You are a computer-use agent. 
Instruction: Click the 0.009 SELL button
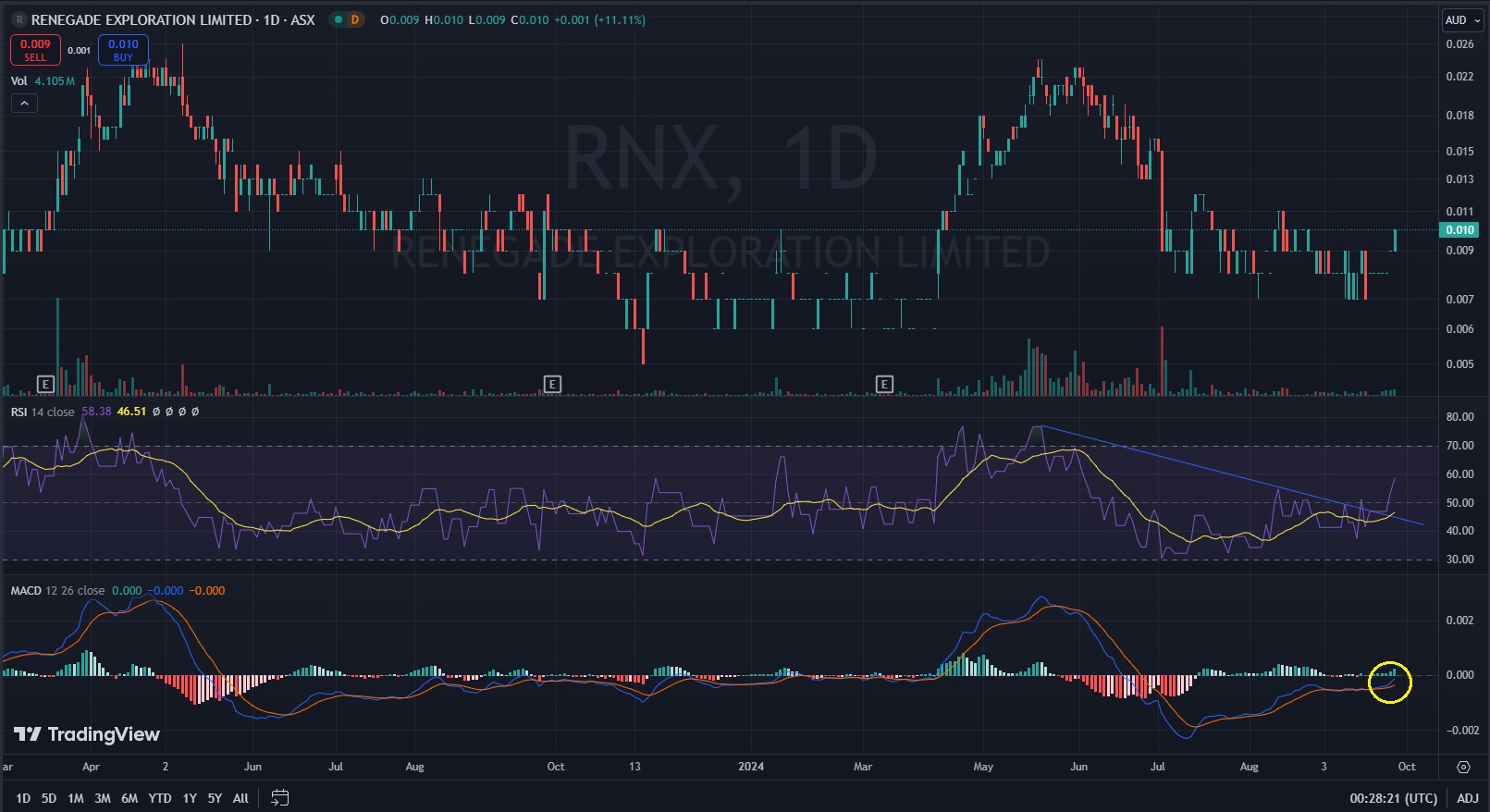(35, 50)
